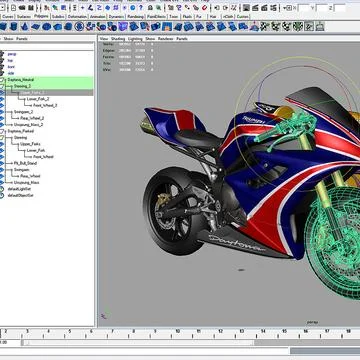This screenshot has width=360, height=360.
Task: Click the open scene folder icon
Action: click(22, 7)
